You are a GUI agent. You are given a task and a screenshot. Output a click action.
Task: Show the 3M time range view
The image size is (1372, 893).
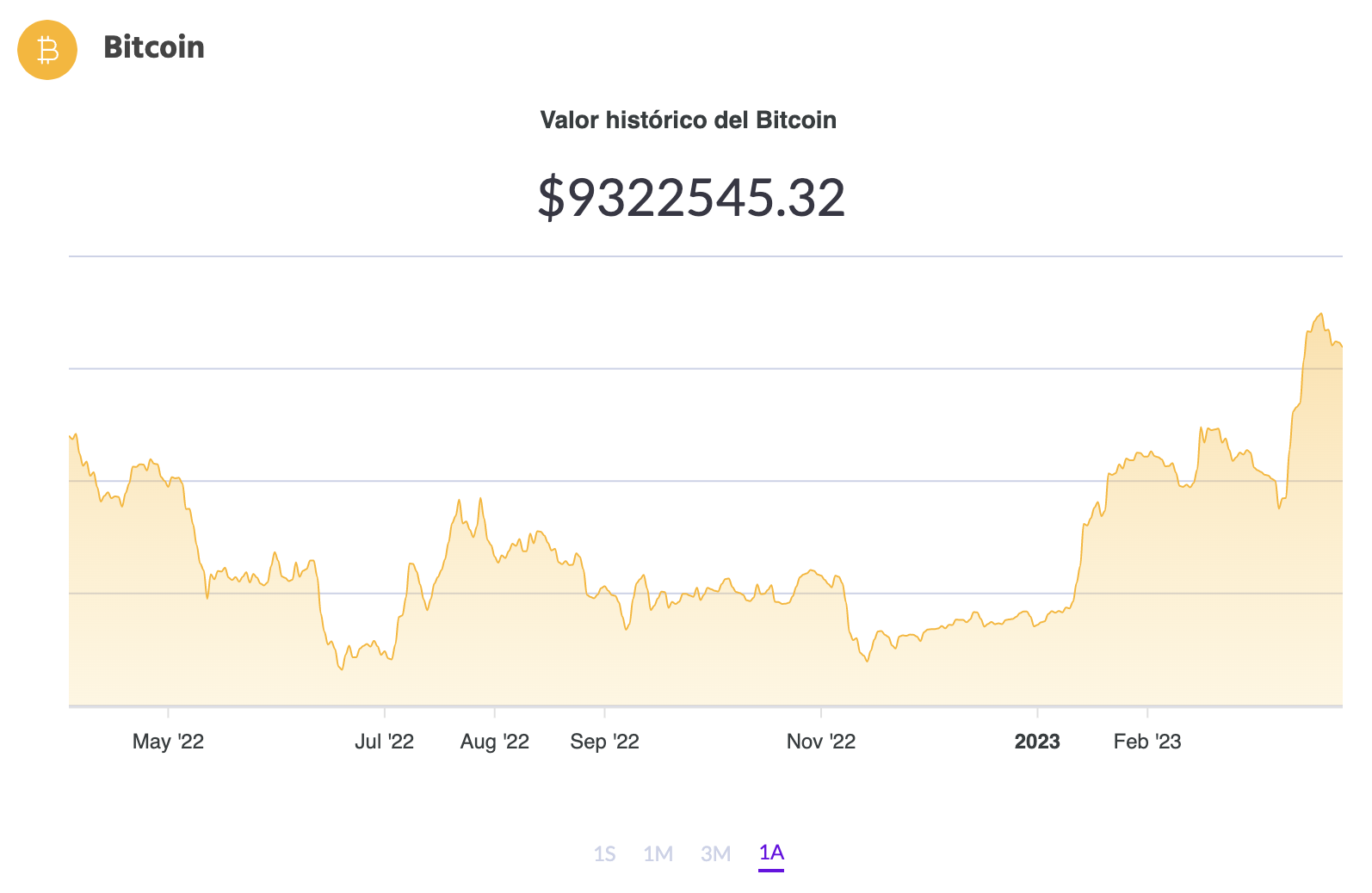715,853
